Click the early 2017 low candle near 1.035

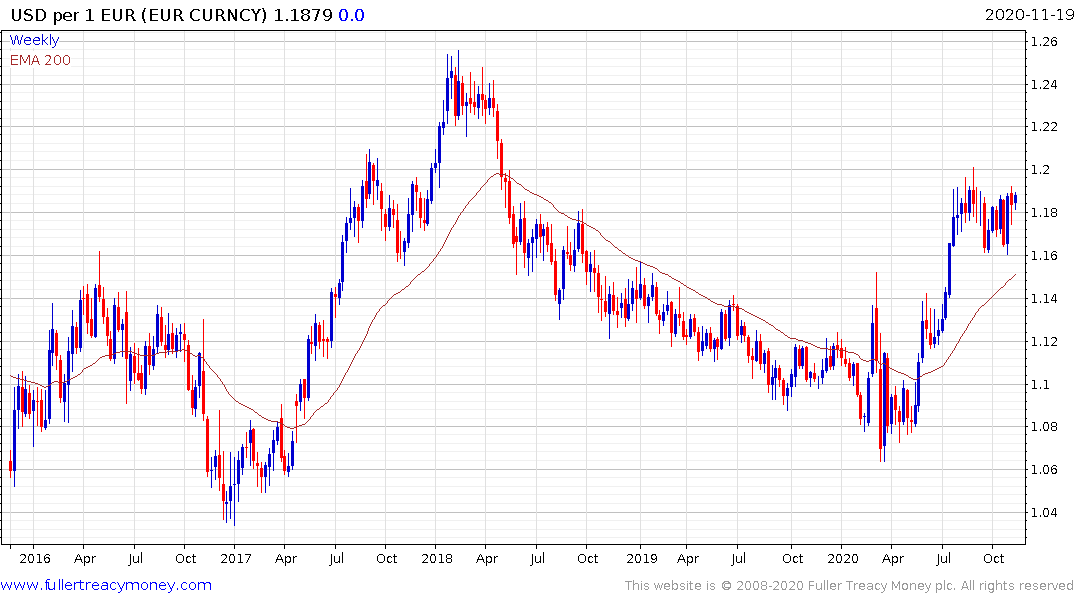(234, 494)
